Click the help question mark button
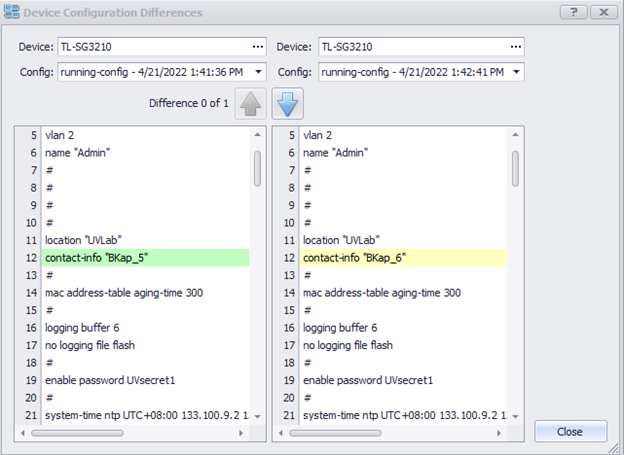The width and height of the screenshot is (624, 455). click(573, 13)
